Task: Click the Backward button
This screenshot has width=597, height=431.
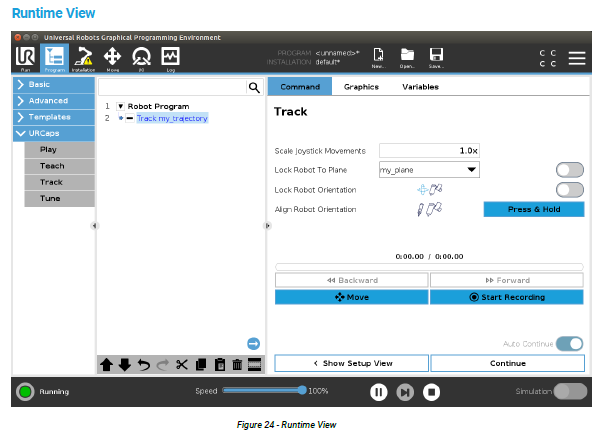Action: pos(351,280)
